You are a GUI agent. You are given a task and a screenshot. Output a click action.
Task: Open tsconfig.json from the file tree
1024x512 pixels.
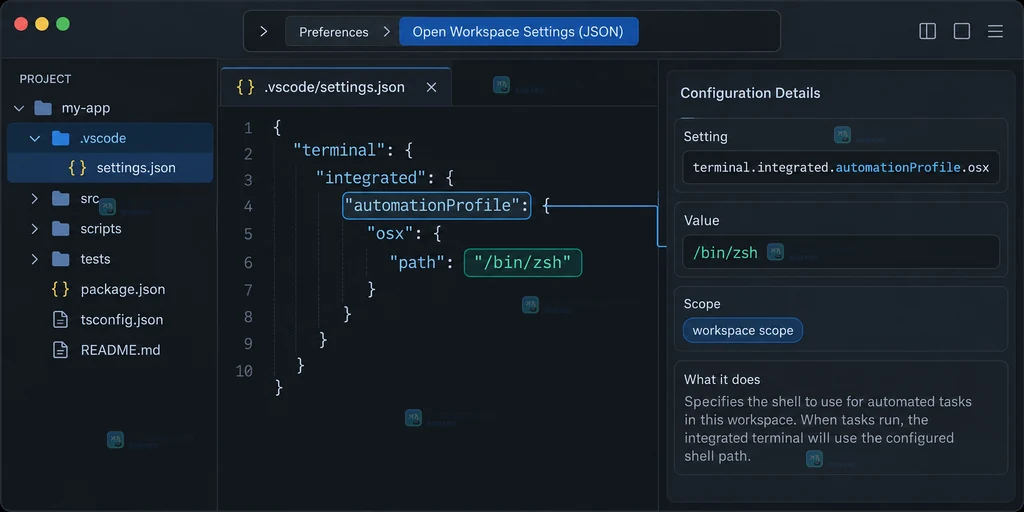click(122, 319)
